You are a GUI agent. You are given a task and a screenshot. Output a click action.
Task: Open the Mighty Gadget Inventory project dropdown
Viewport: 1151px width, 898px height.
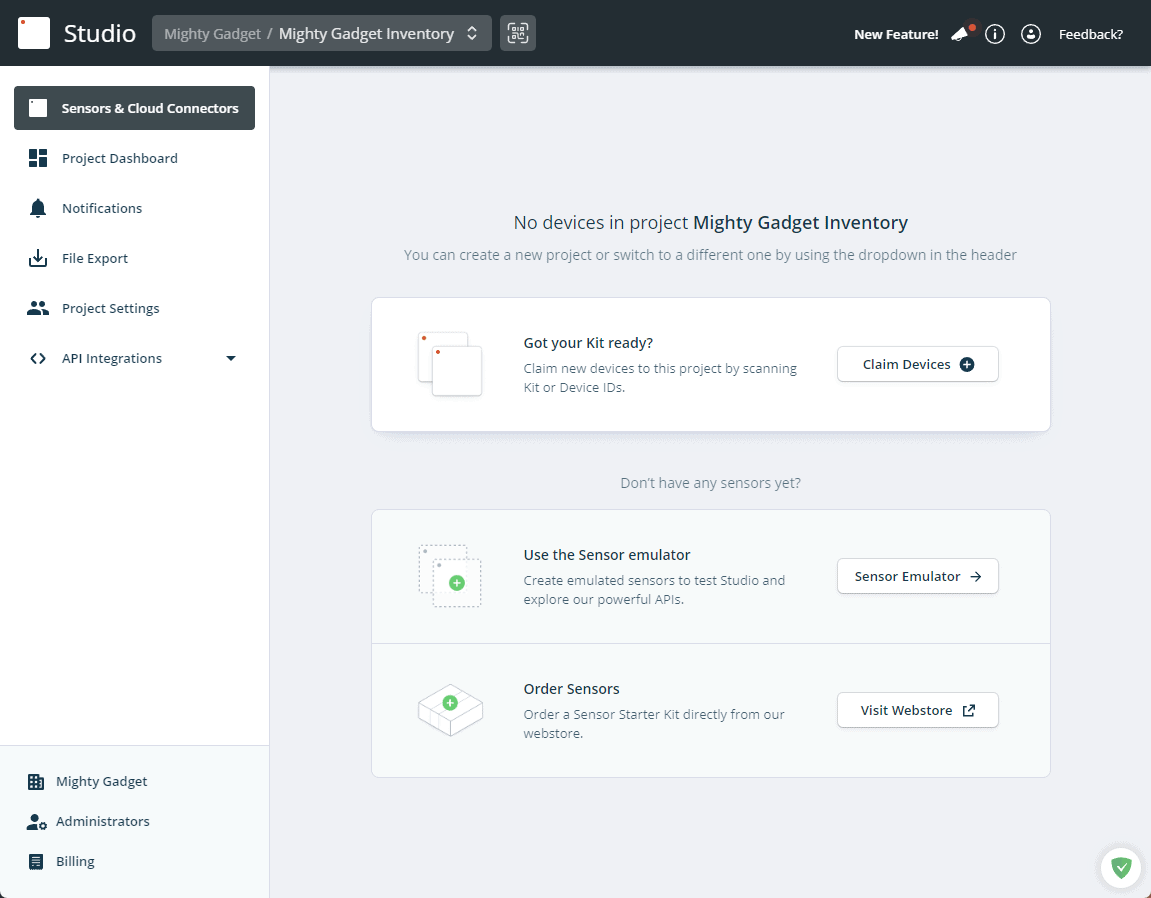click(321, 33)
